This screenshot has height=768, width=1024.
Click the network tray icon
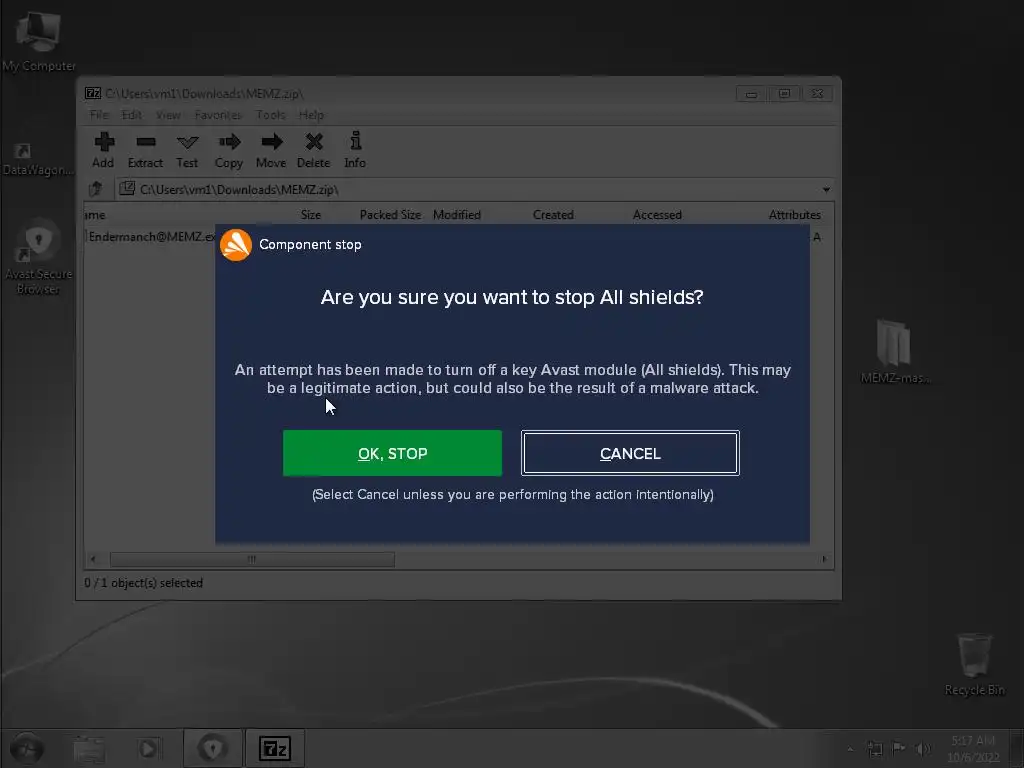coord(875,749)
